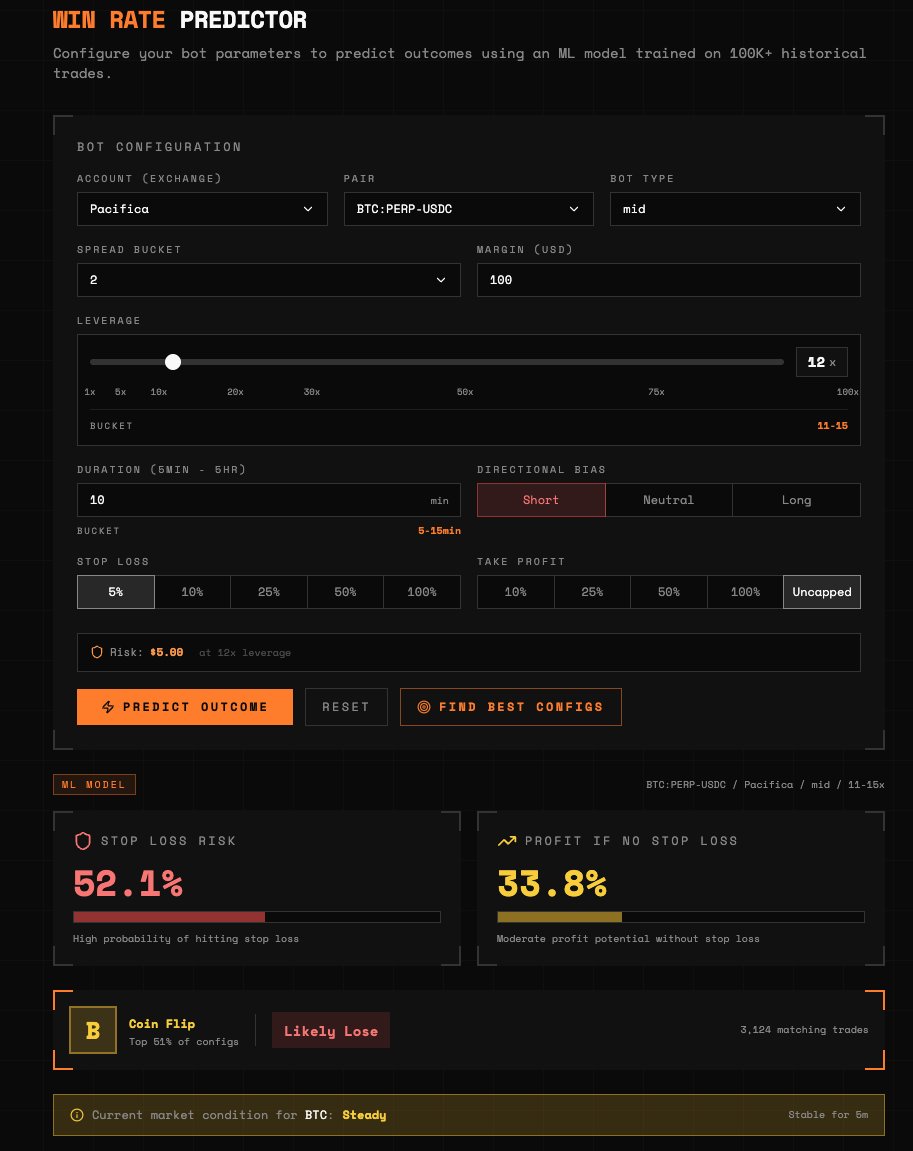This screenshot has height=1151, width=913.
Task: Click the Likely Lose badge
Action: [331, 1031]
